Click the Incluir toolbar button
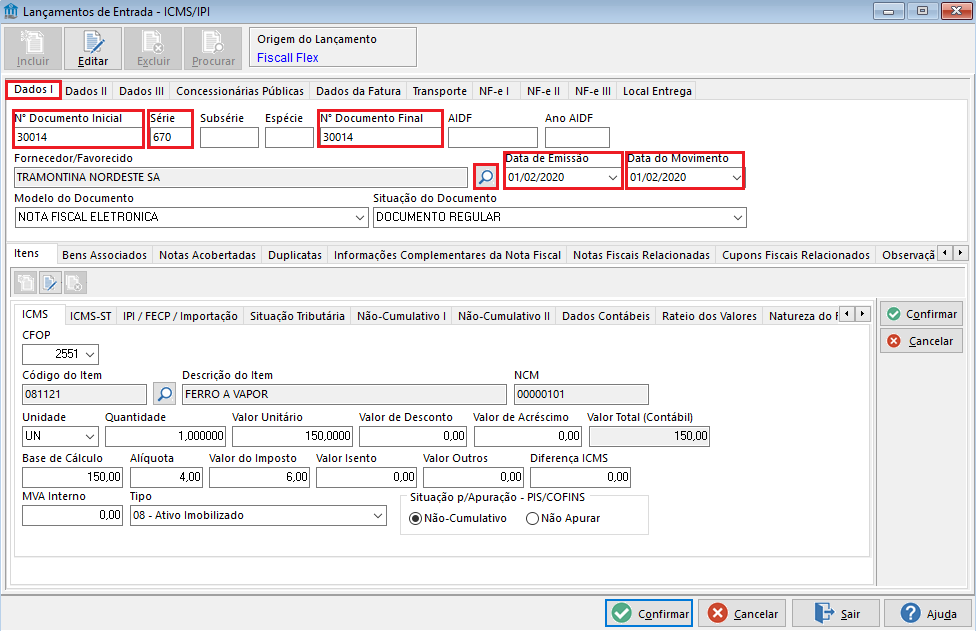 coord(33,49)
